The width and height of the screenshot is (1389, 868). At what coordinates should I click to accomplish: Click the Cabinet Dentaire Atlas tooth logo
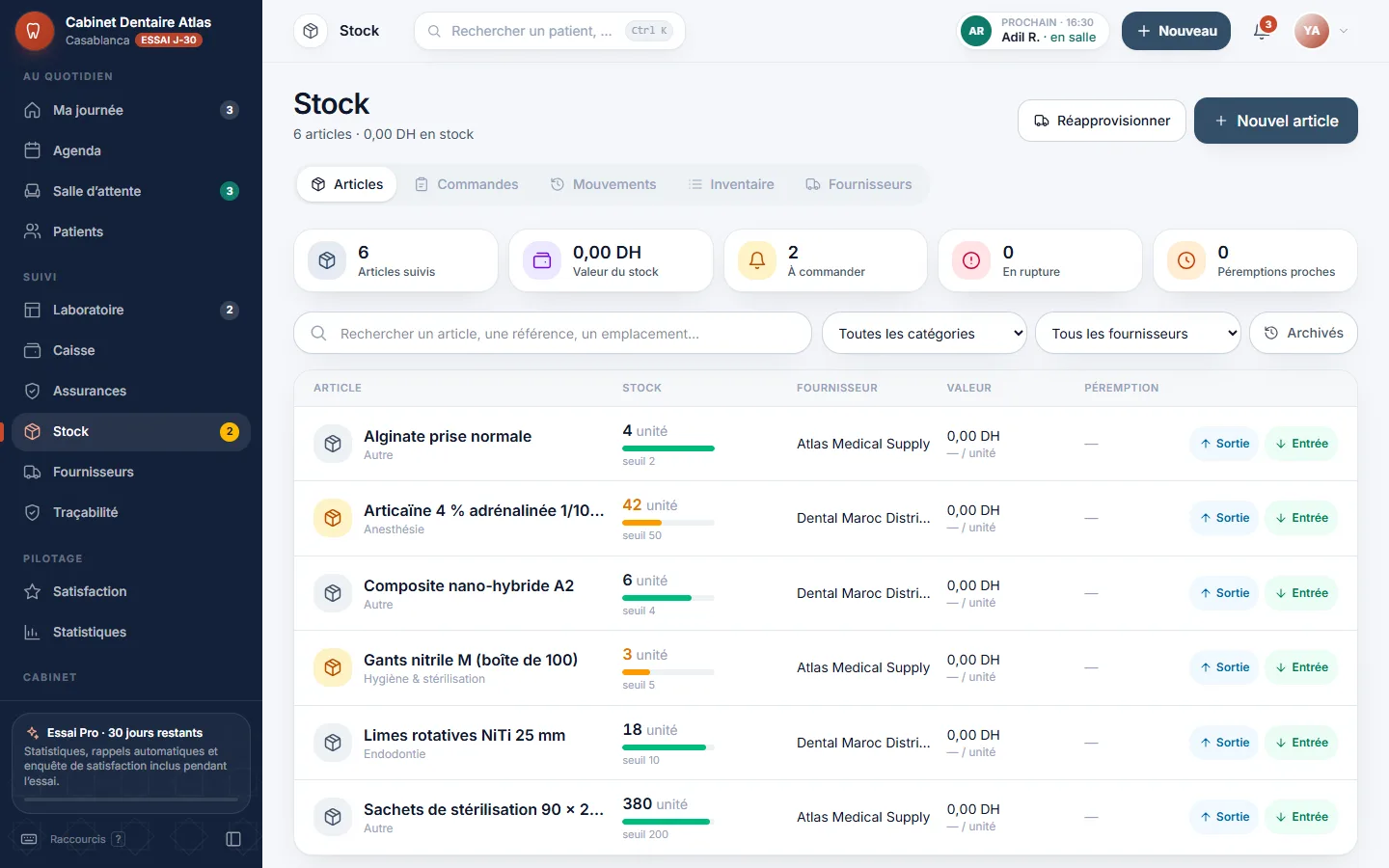click(34, 31)
